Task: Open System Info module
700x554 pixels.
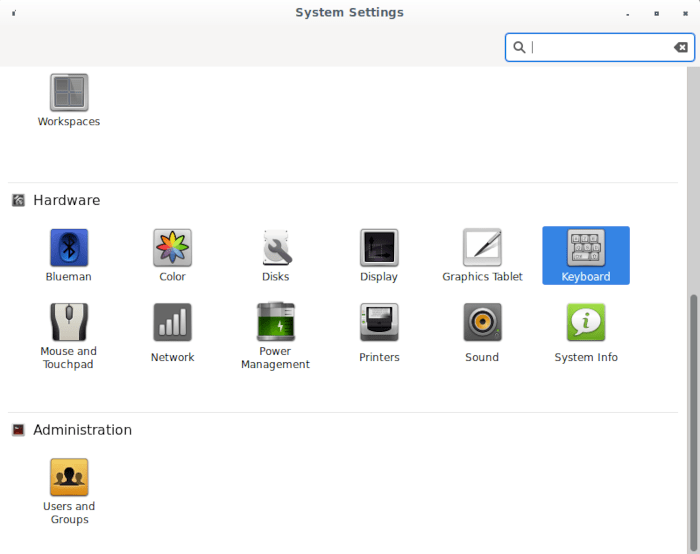Action: click(586, 333)
